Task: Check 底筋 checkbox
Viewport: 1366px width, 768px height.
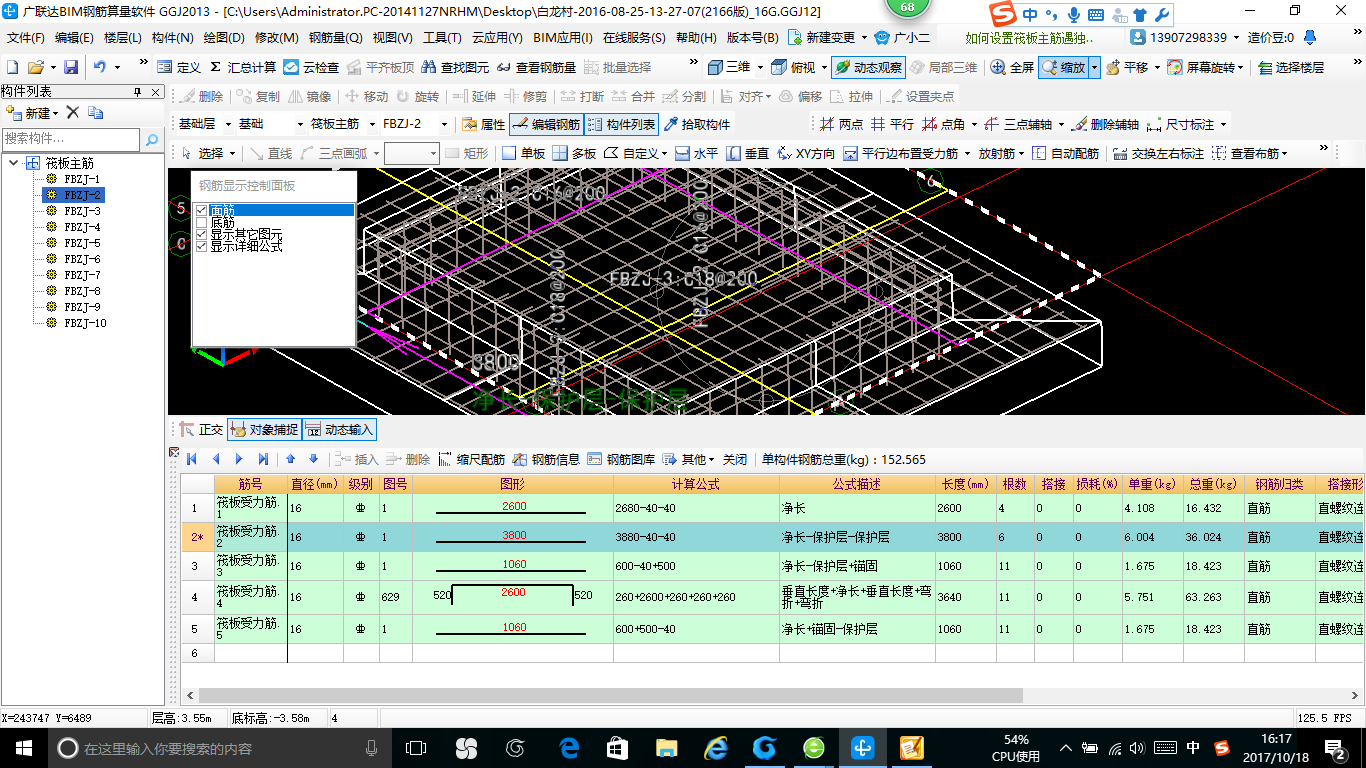Action: pos(202,222)
